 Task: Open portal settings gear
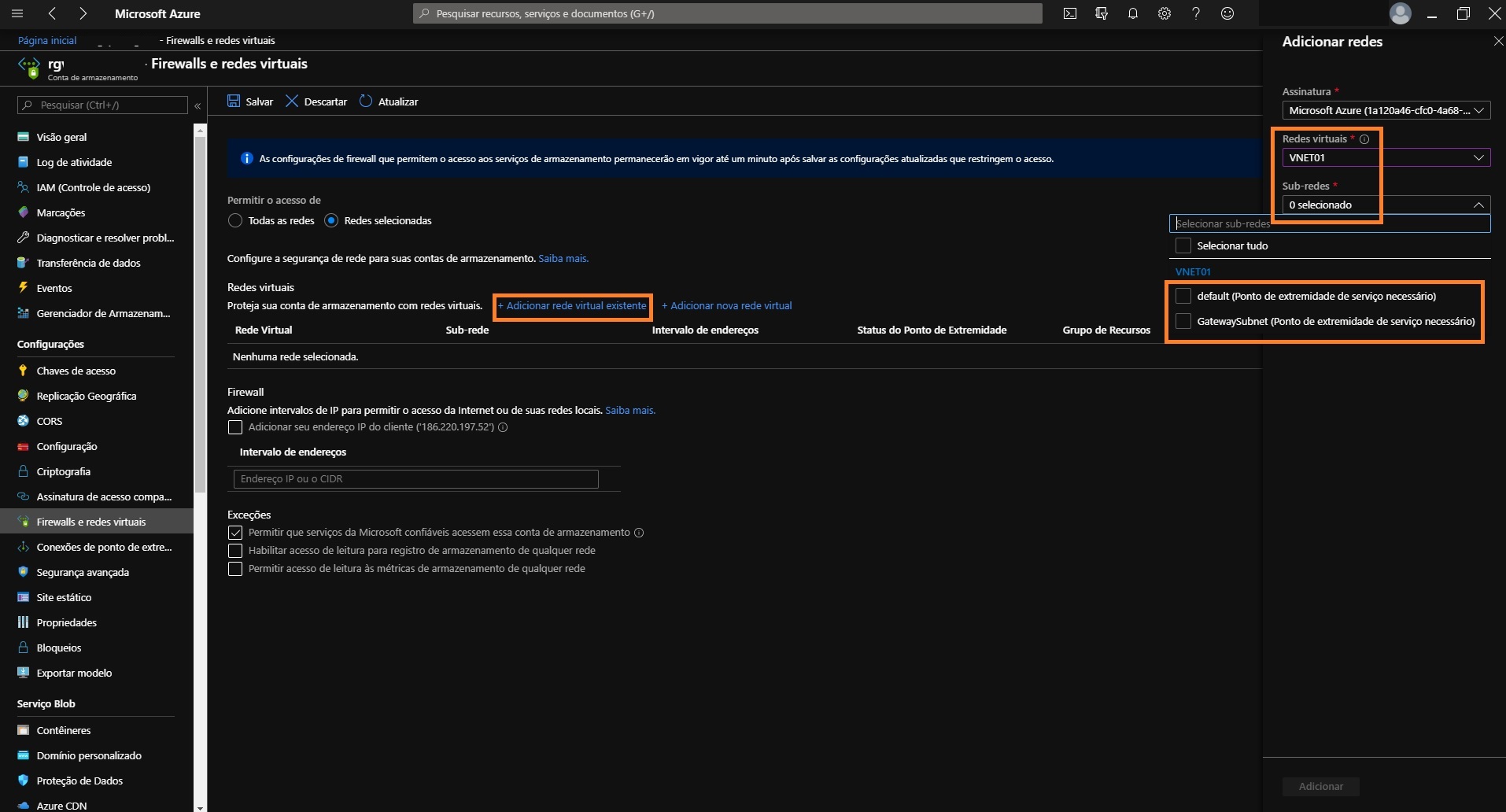click(x=1165, y=13)
